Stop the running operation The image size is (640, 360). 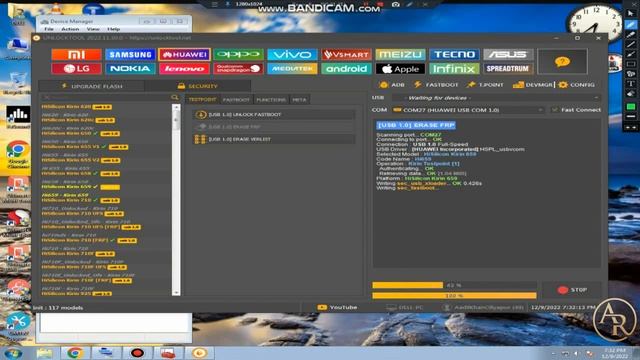point(572,290)
